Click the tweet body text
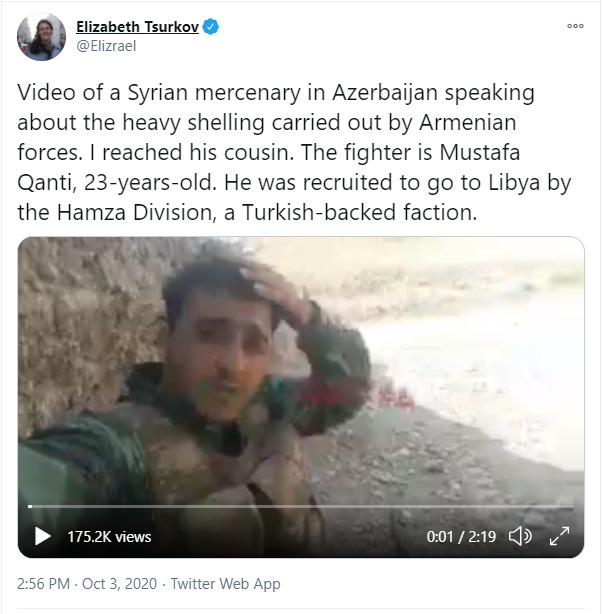This screenshot has width=603, height=614. click(x=294, y=152)
